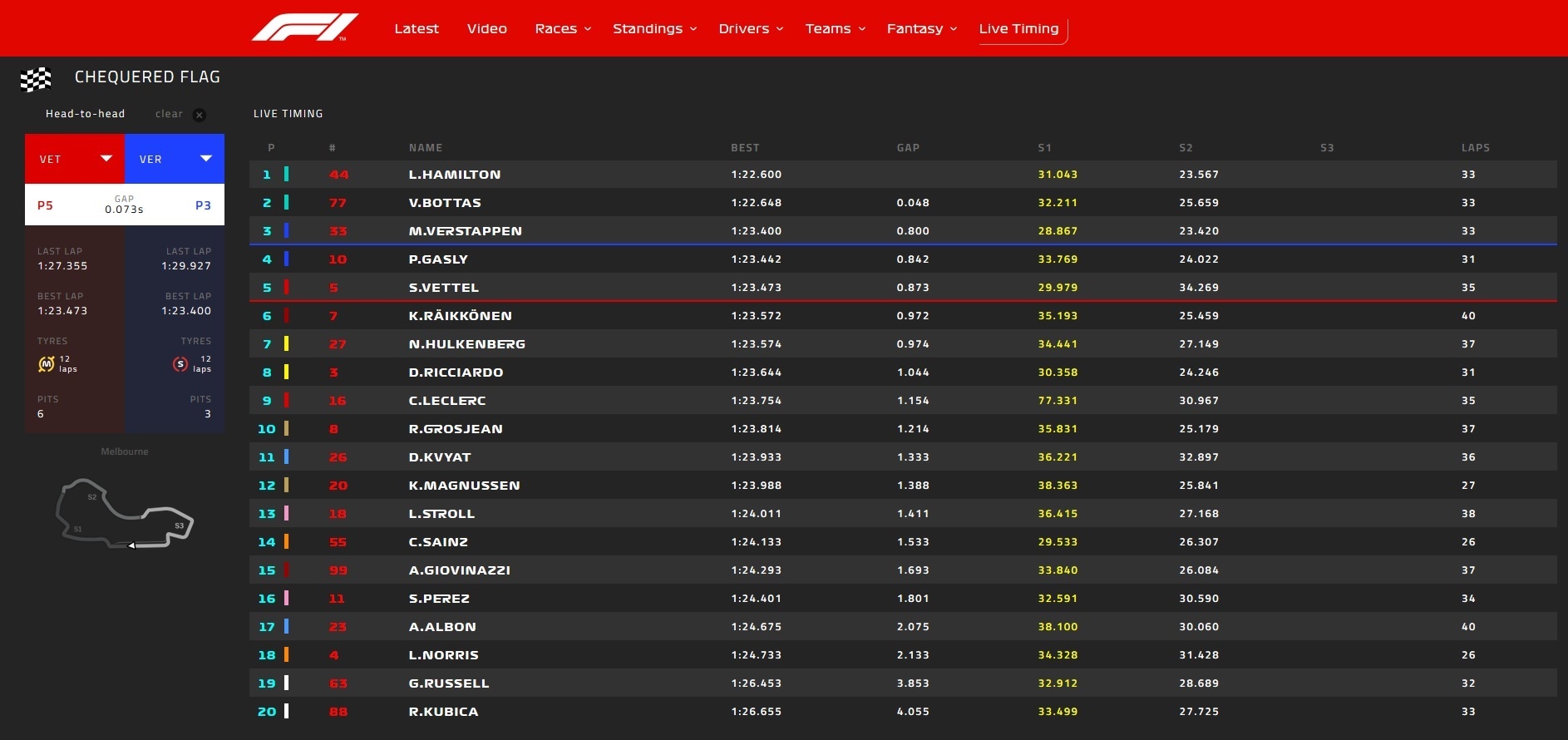Expand the Fantasy menu
The image size is (1568, 740).
(922, 28)
